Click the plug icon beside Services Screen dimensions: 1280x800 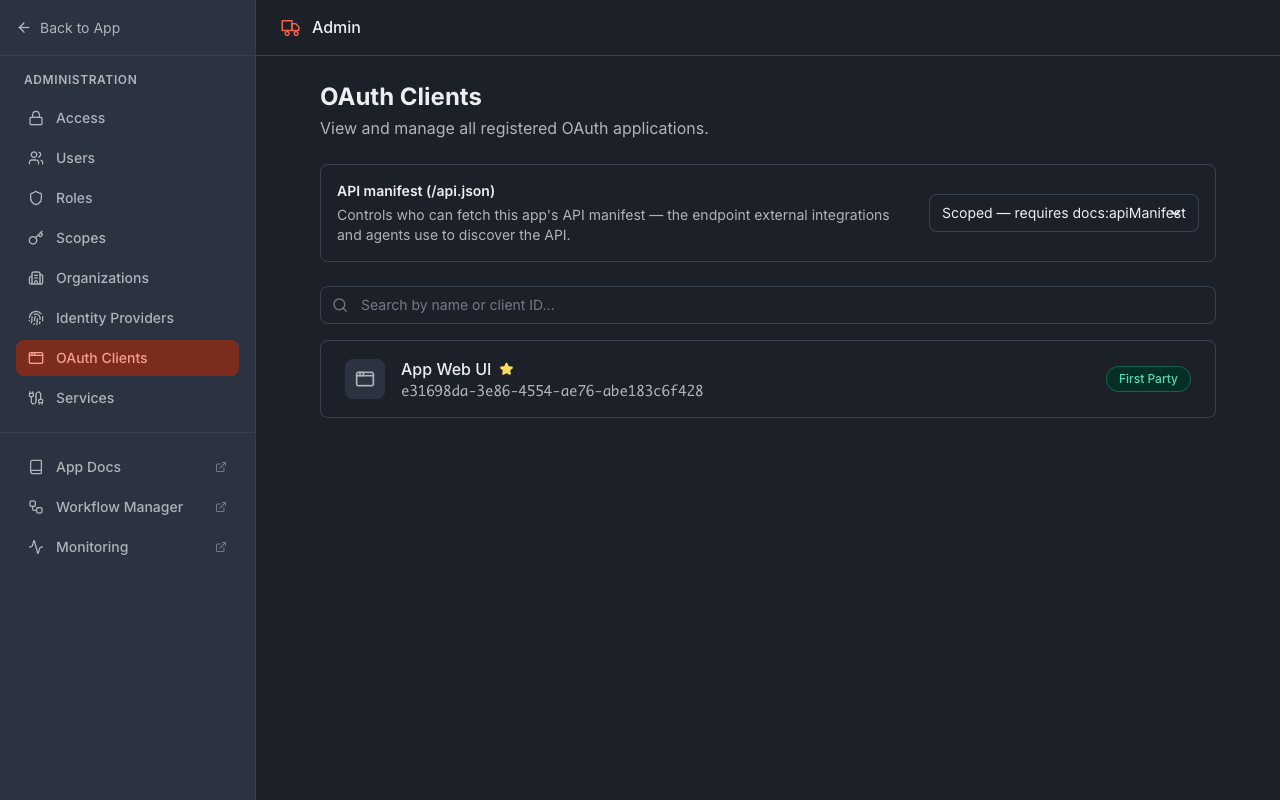(x=36, y=398)
